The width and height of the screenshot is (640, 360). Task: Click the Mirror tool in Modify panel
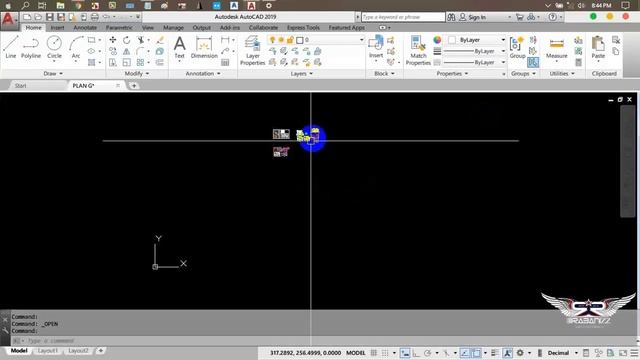[127, 51]
